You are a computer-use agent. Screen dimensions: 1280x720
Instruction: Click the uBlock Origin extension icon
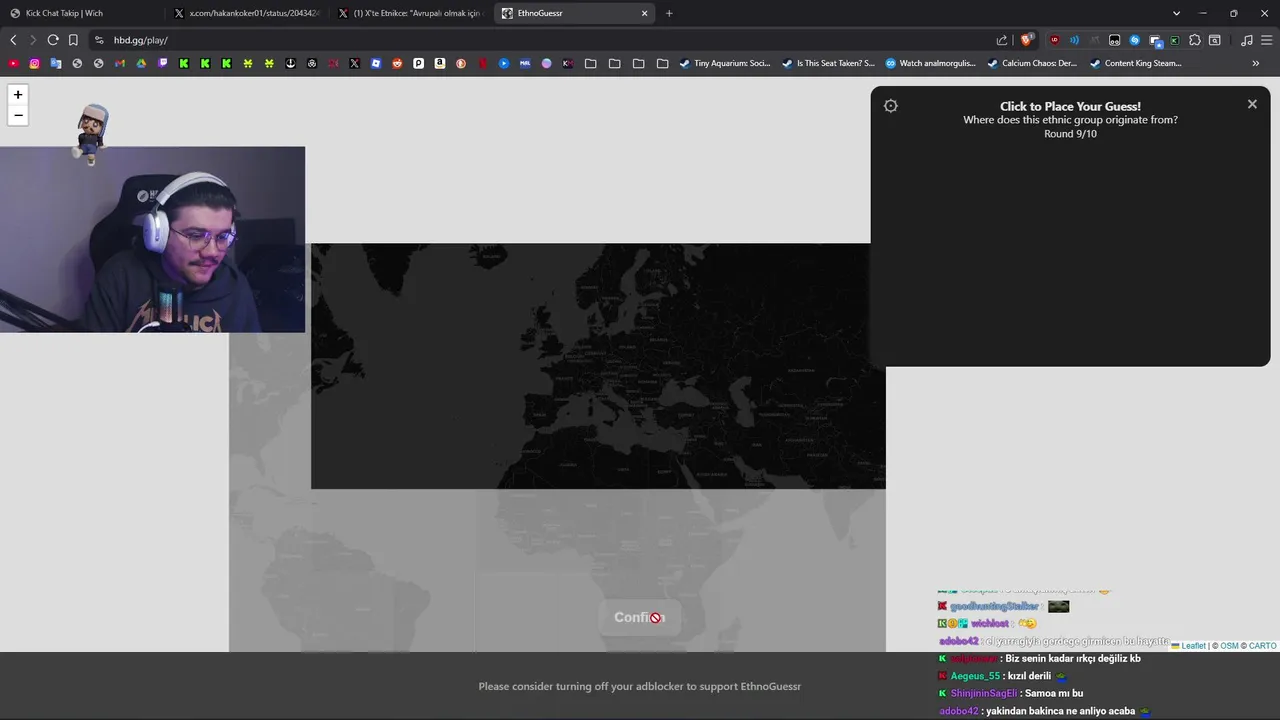pos(1054,40)
